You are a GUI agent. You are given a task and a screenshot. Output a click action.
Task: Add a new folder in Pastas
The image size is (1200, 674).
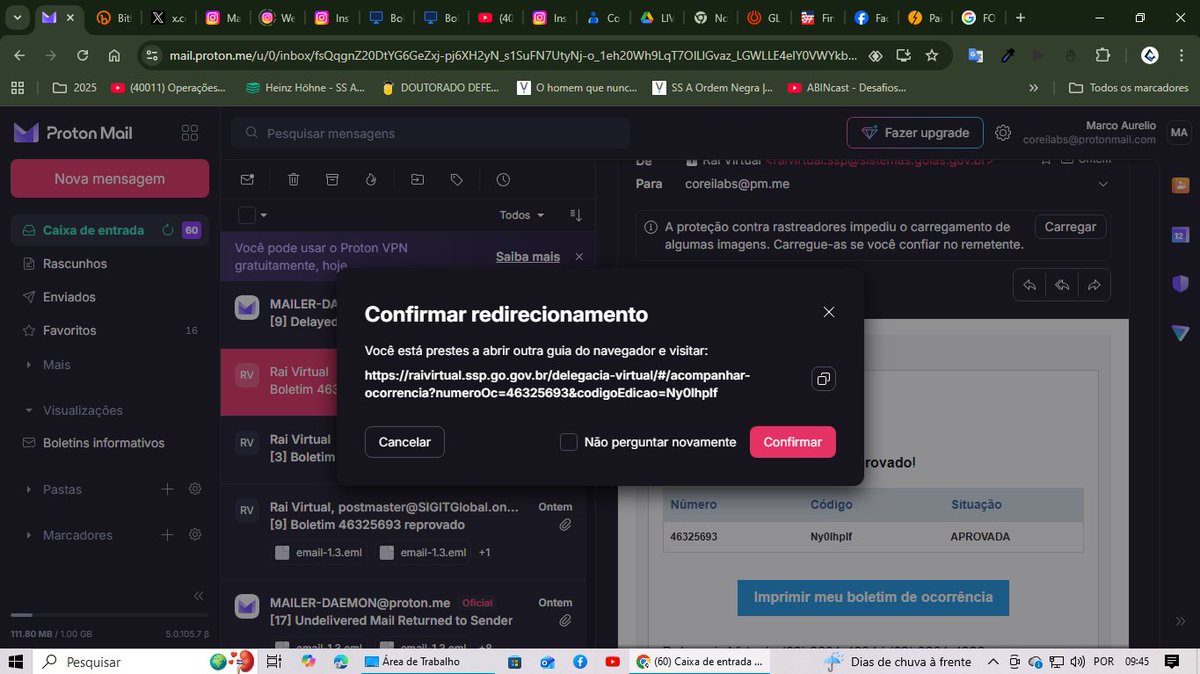tap(167, 489)
